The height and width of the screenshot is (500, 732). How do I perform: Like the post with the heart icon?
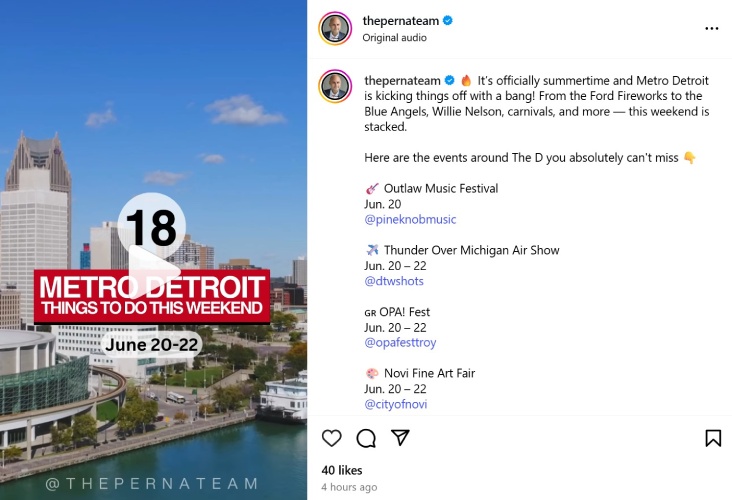331,438
